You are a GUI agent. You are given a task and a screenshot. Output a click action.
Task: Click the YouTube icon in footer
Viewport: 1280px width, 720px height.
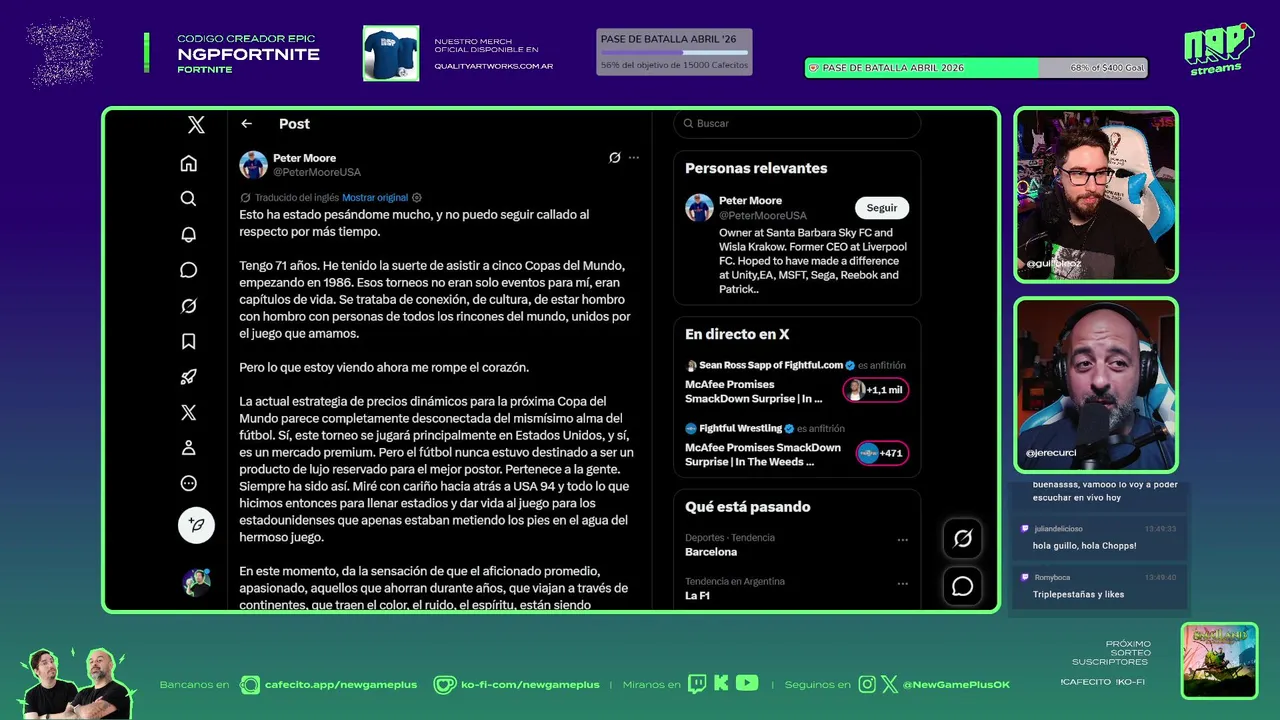tap(747, 684)
